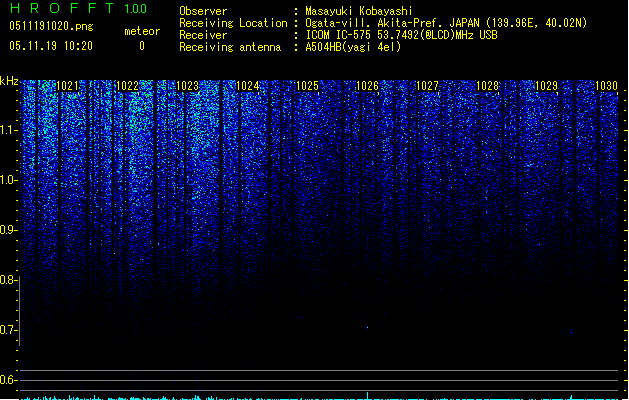
Task: Click the 1027 time marker
Action: pos(428,86)
